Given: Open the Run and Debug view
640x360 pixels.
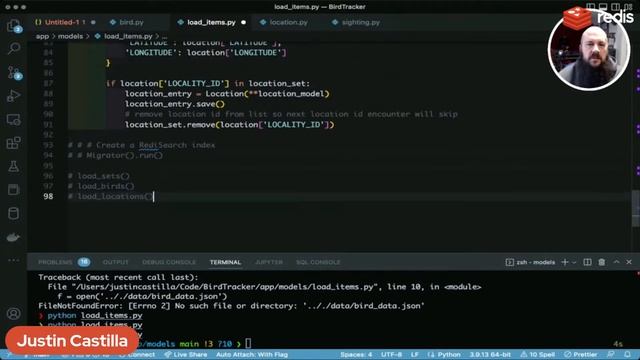Looking at the screenshot, I should click(13, 96).
